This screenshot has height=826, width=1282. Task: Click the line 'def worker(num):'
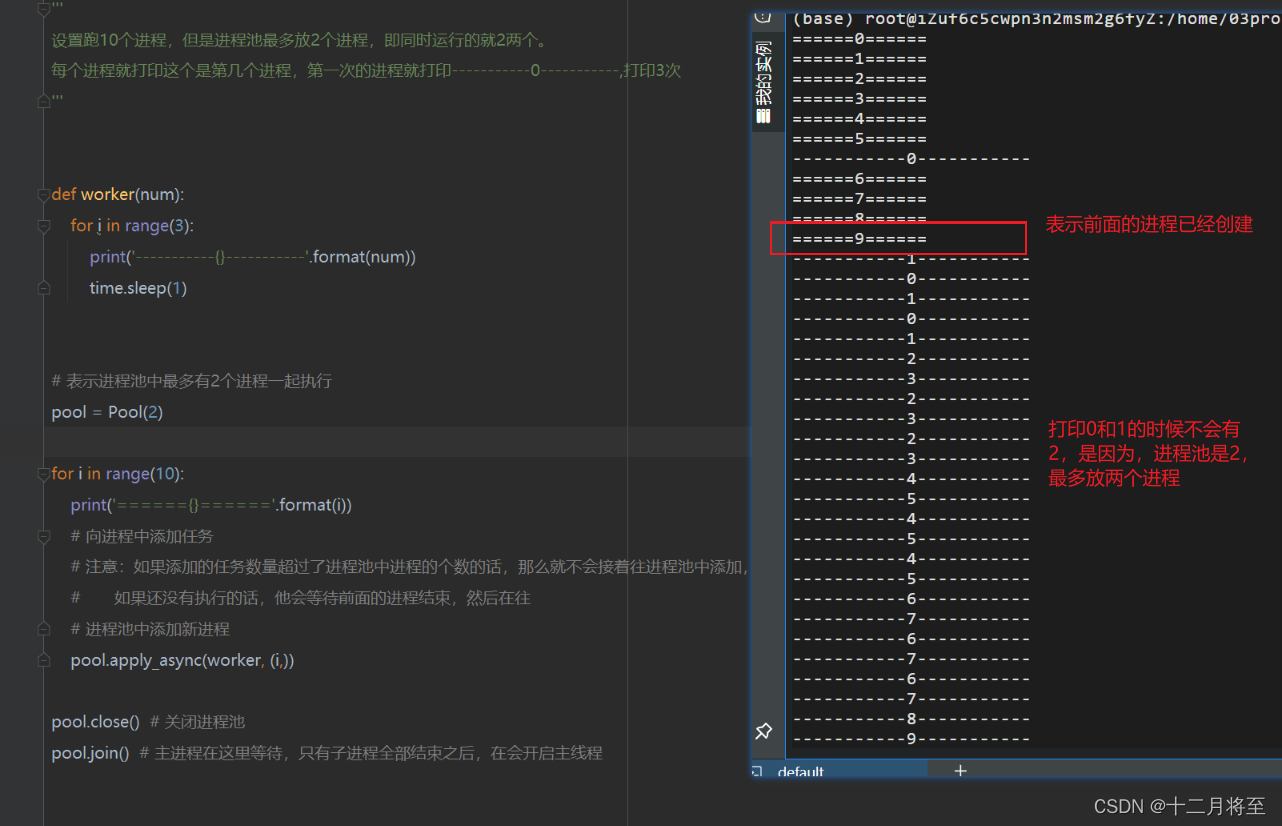118,194
